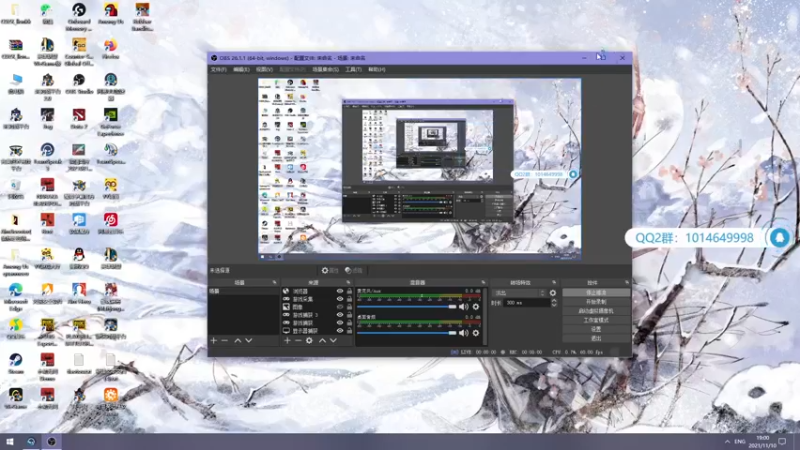Viewport: 800px width, 450px height.
Task: Adjust the 桌面音频 volume slider
Action: tap(407, 333)
